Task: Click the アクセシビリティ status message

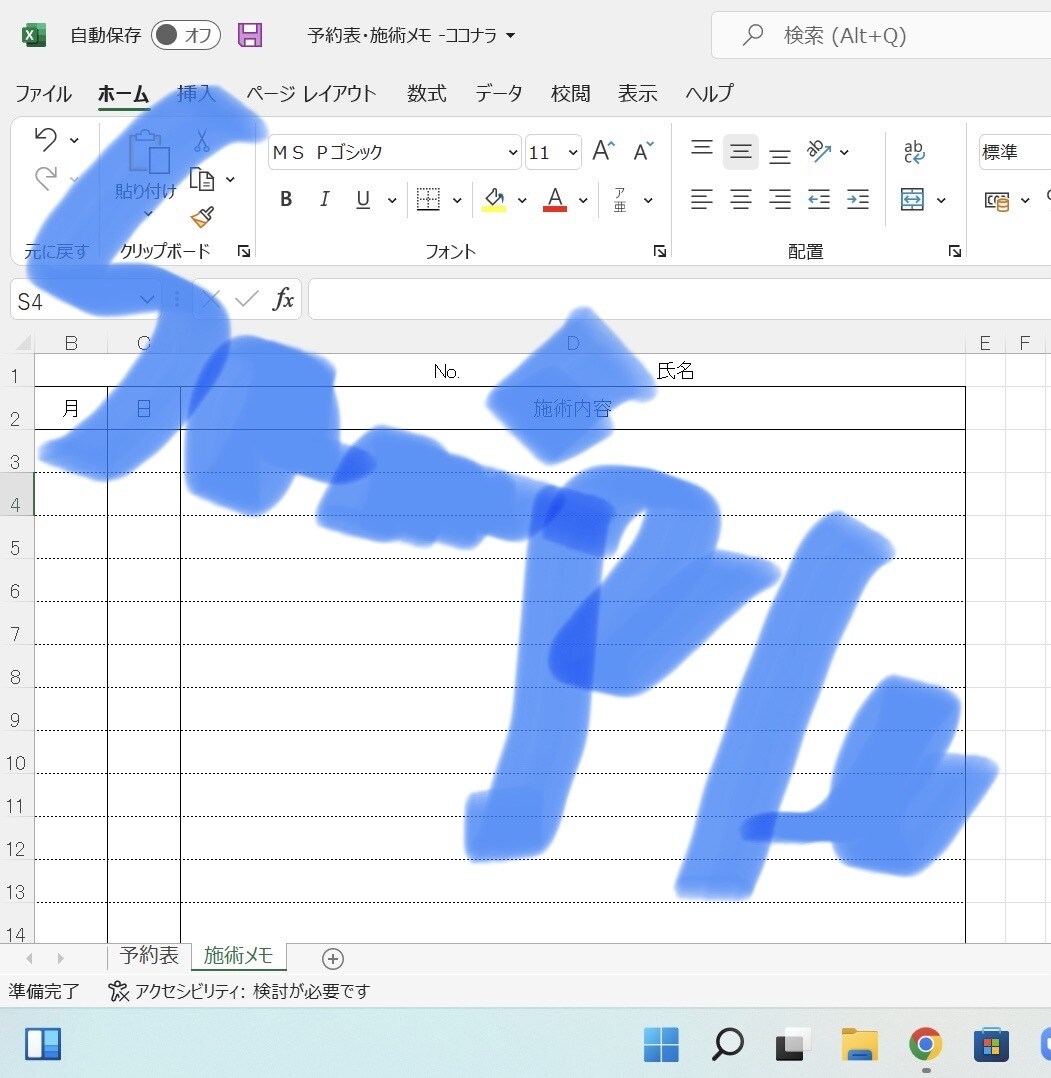Action: (239, 991)
